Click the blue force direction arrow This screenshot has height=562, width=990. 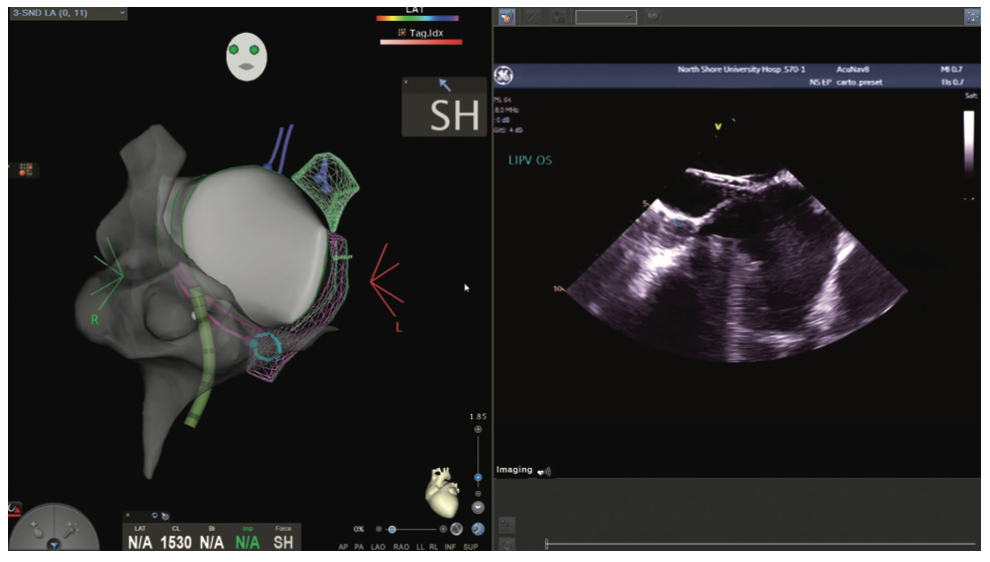point(444,85)
